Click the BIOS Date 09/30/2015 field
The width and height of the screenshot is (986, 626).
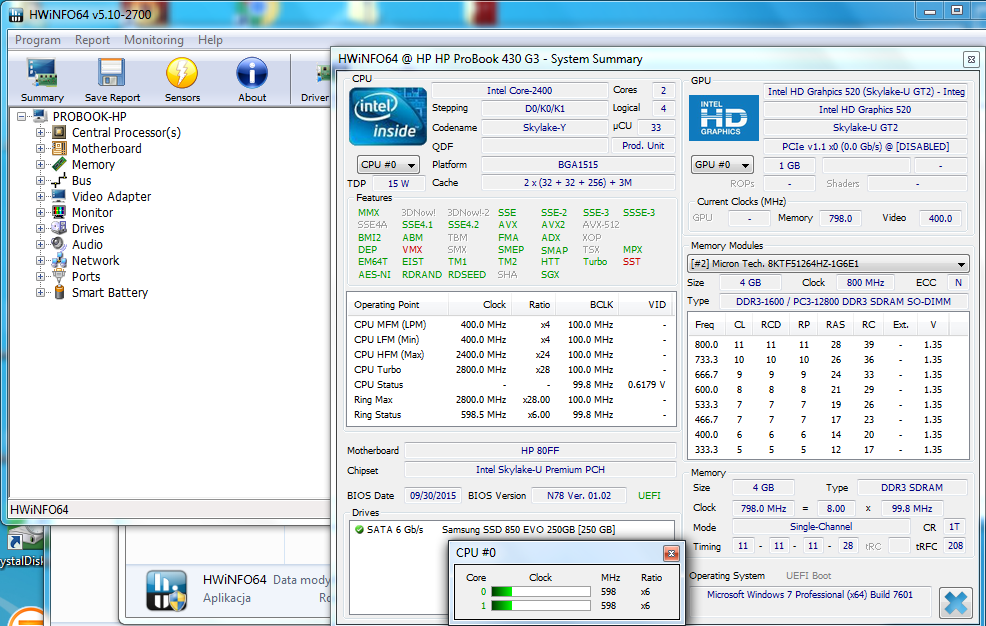pyautogui.click(x=433, y=495)
